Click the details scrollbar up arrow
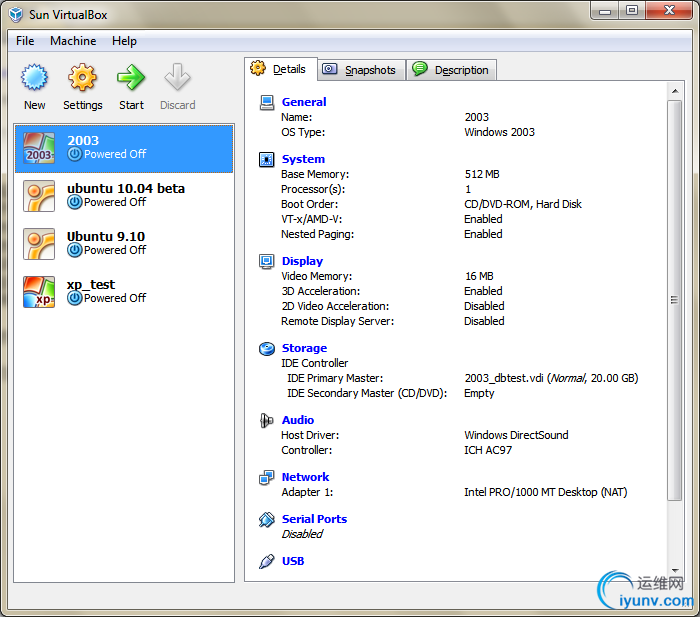The height and width of the screenshot is (617, 700). [x=675, y=91]
